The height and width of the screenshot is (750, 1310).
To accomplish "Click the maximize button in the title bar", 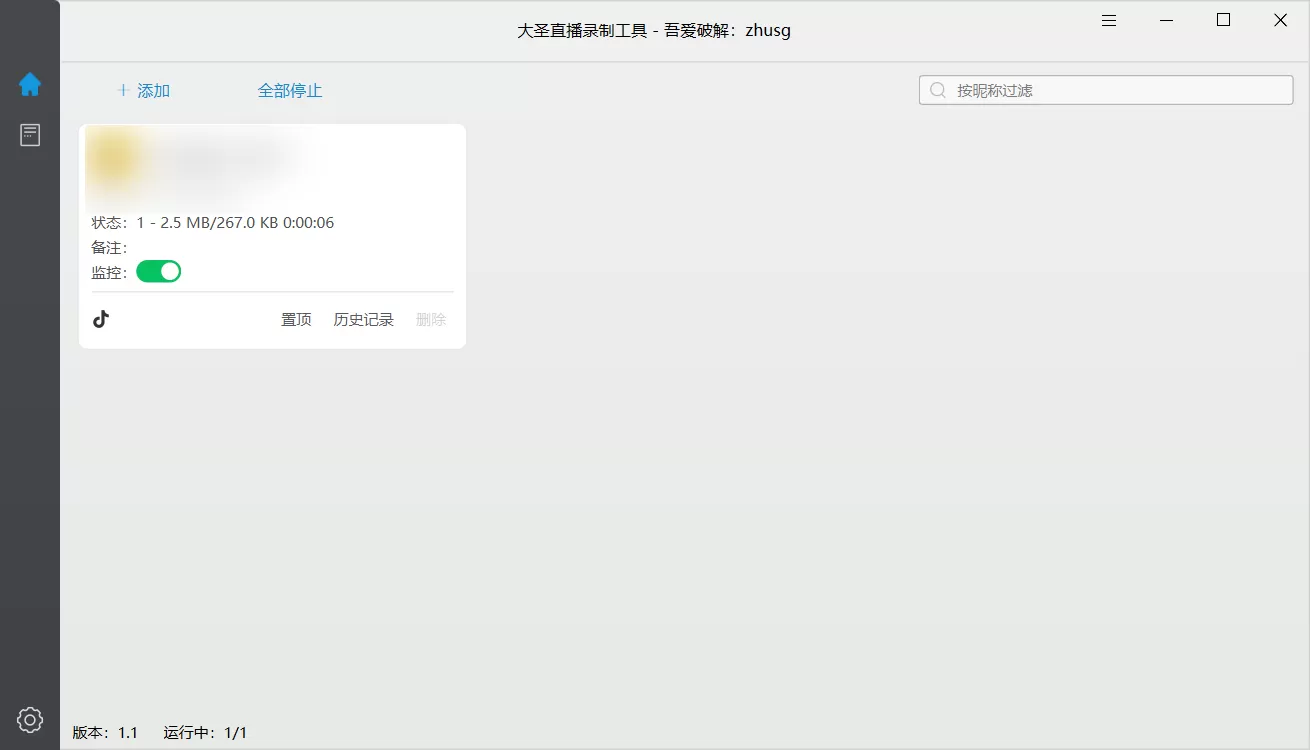I will click(x=1223, y=19).
